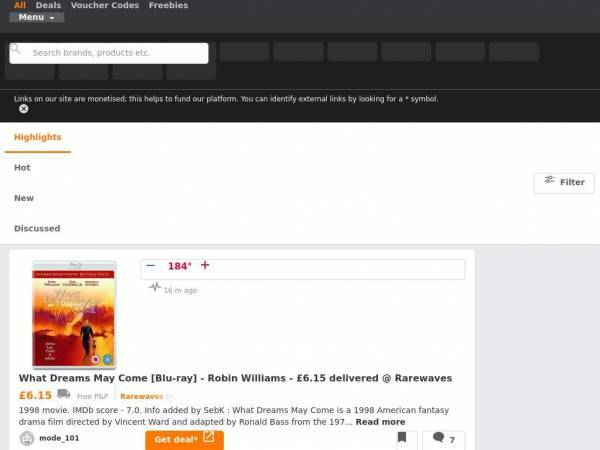The height and width of the screenshot is (450, 600).
Task: Switch to Voucher Codes tab
Action: pyautogui.click(x=105, y=5)
